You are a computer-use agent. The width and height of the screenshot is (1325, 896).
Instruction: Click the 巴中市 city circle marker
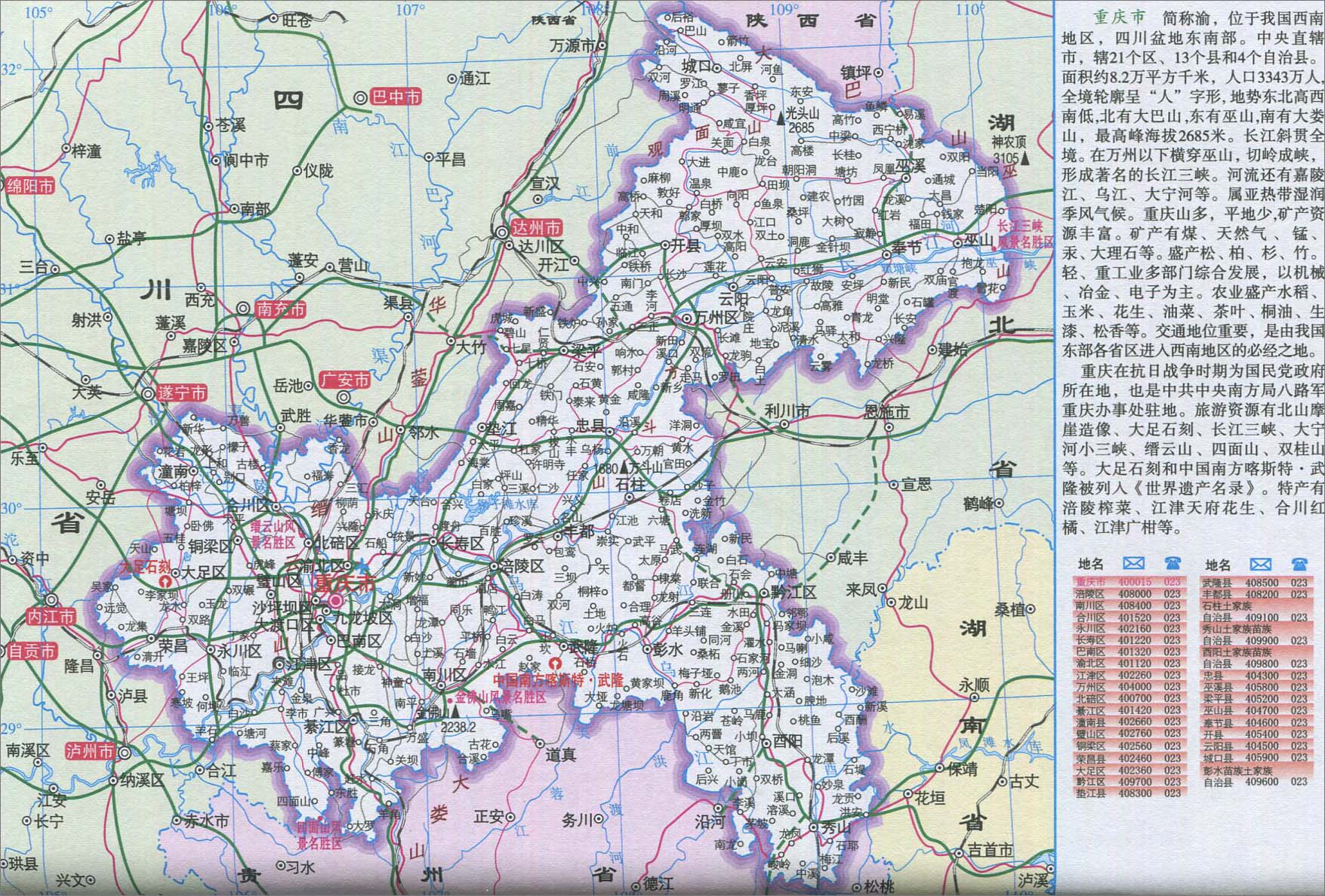[x=360, y=97]
